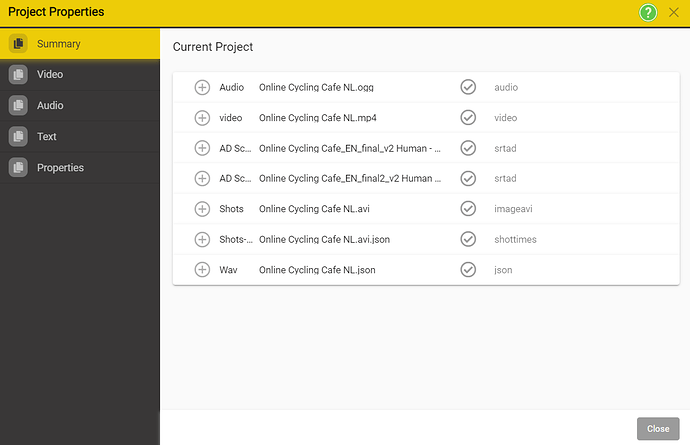690x445 pixels.
Task: Click the 'imageavi' type label
Action: (x=513, y=209)
